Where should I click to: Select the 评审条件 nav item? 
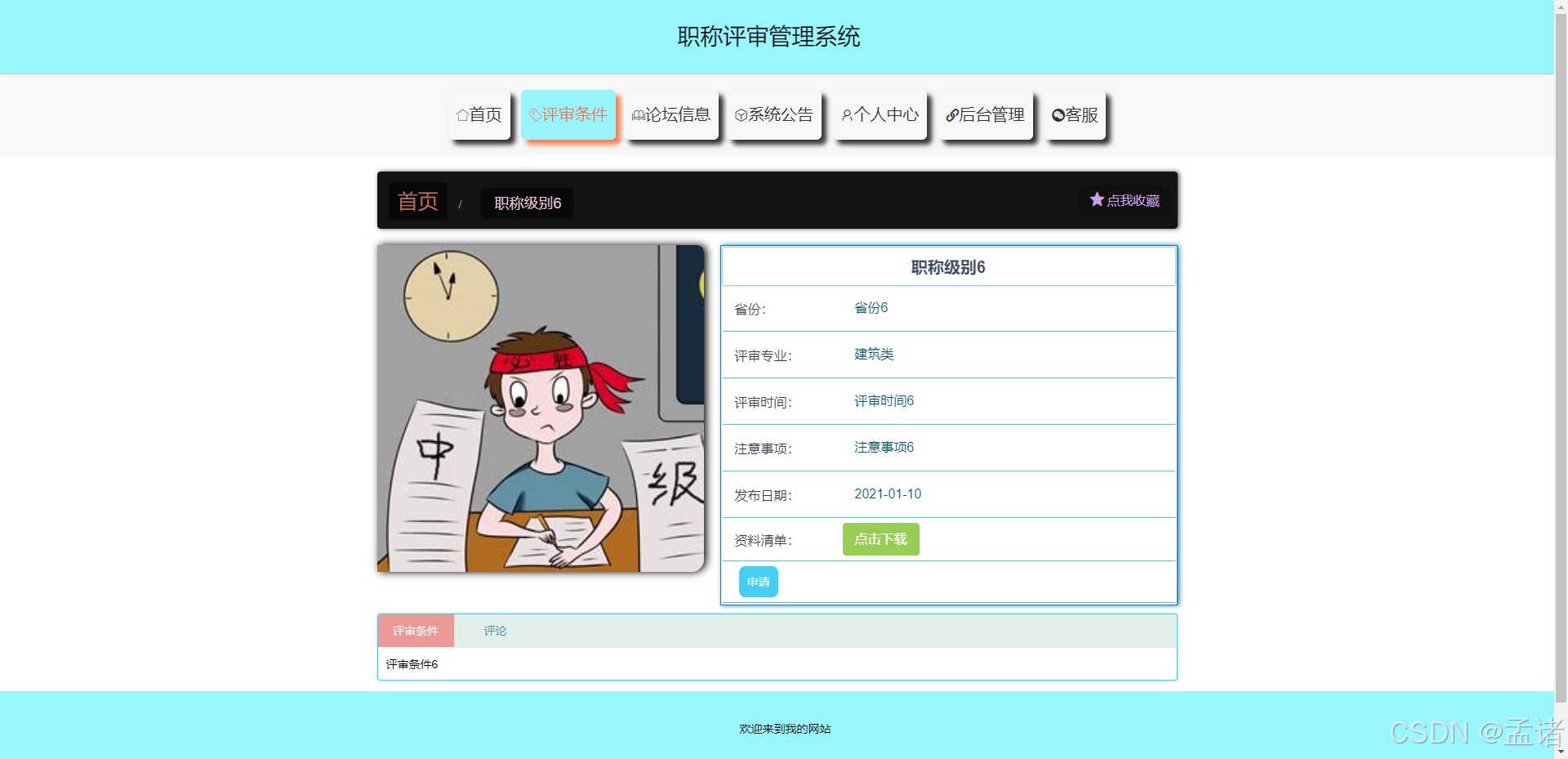click(568, 114)
